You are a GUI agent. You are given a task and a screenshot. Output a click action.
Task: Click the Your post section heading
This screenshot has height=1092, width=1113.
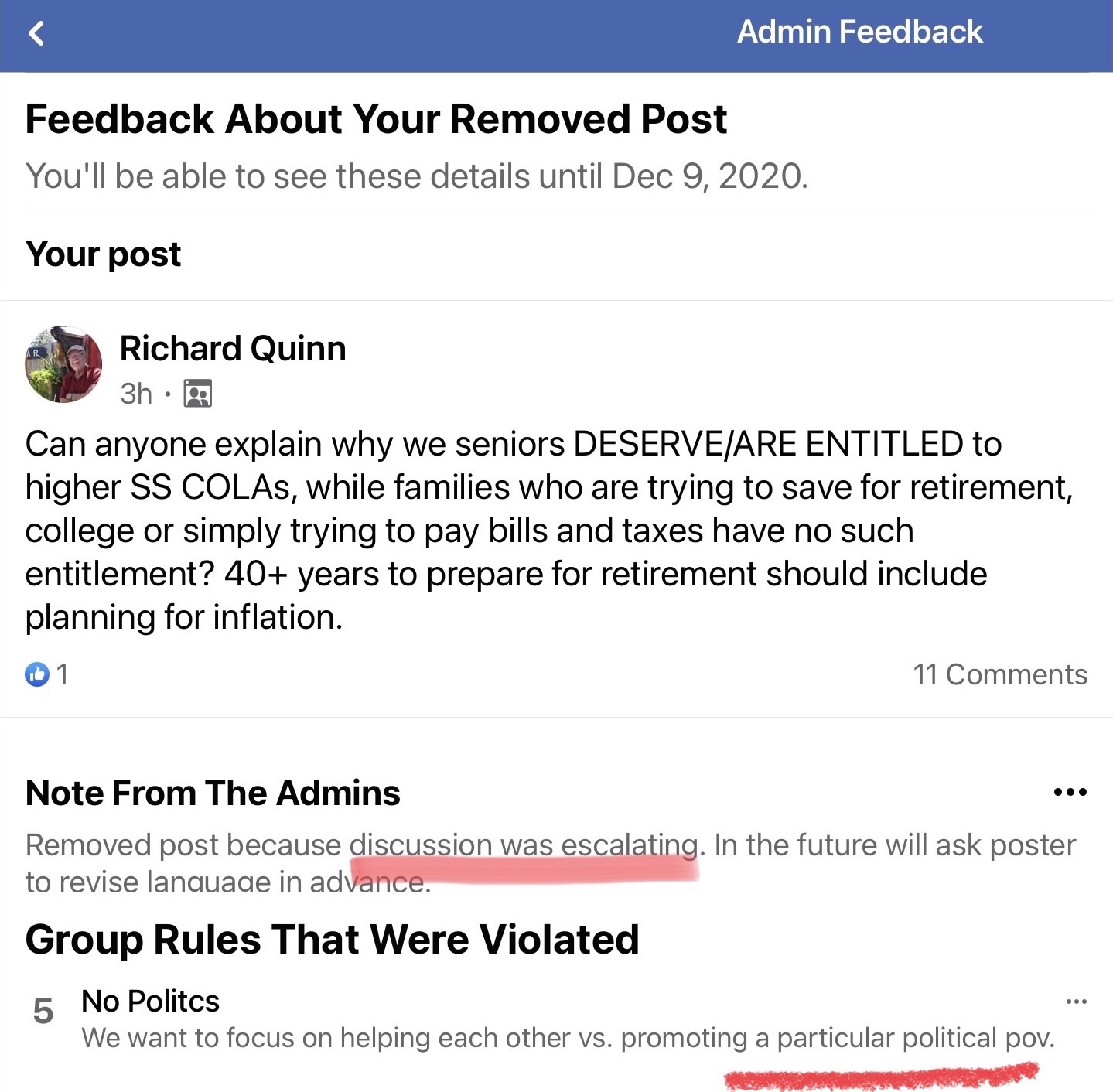pos(104,254)
